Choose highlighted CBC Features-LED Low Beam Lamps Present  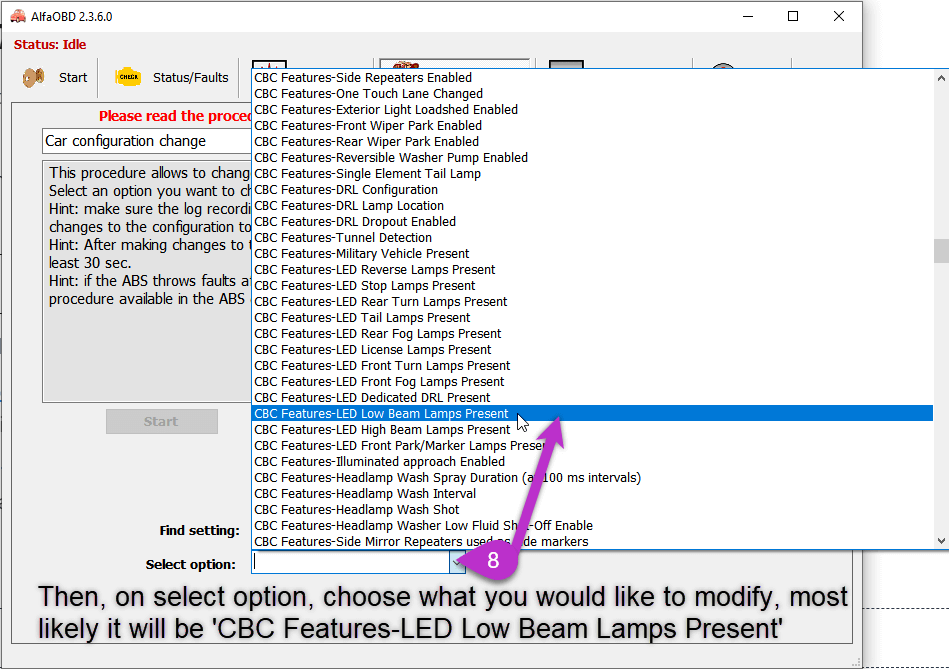pyautogui.click(x=592, y=414)
